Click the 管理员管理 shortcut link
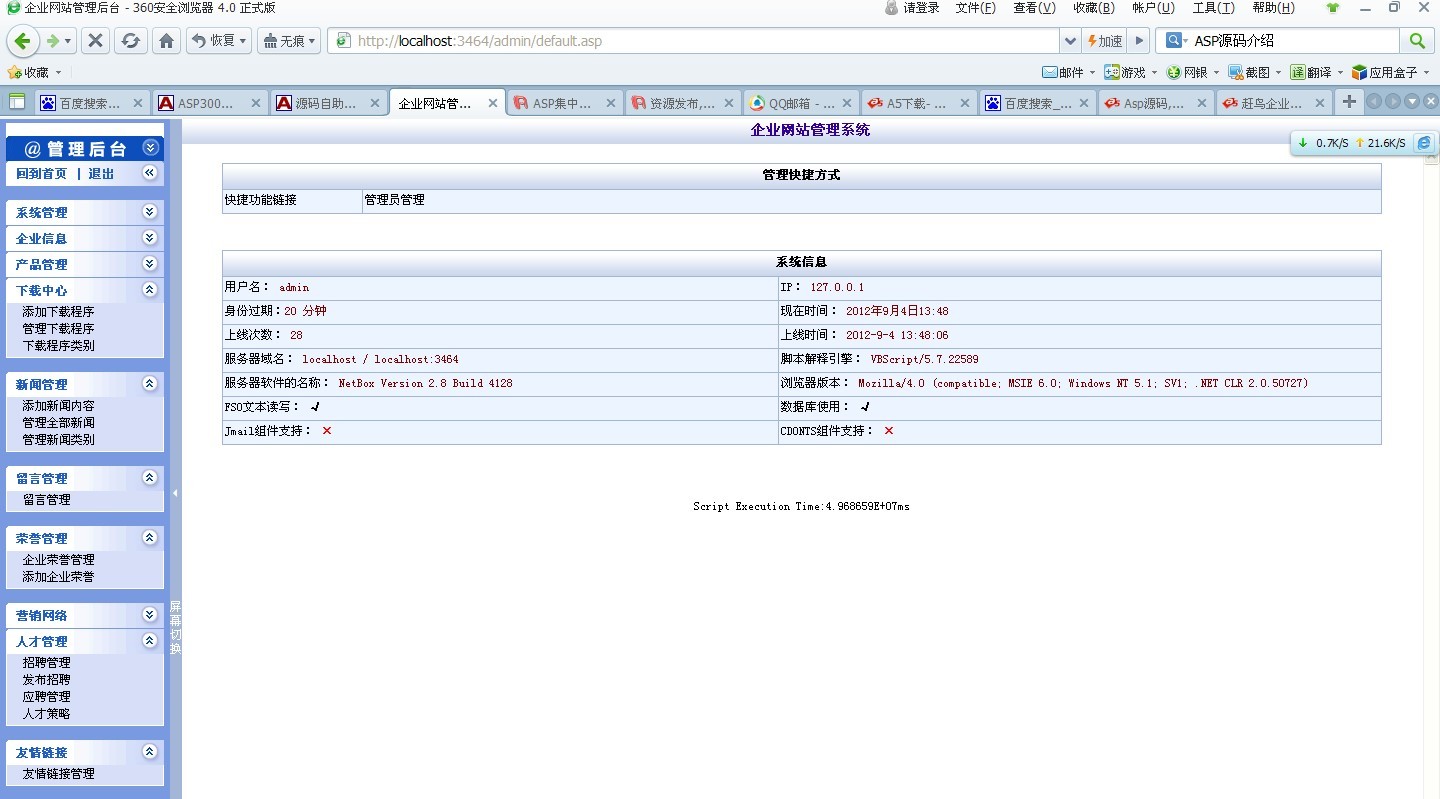This screenshot has width=1440, height=799. (394, 200)
